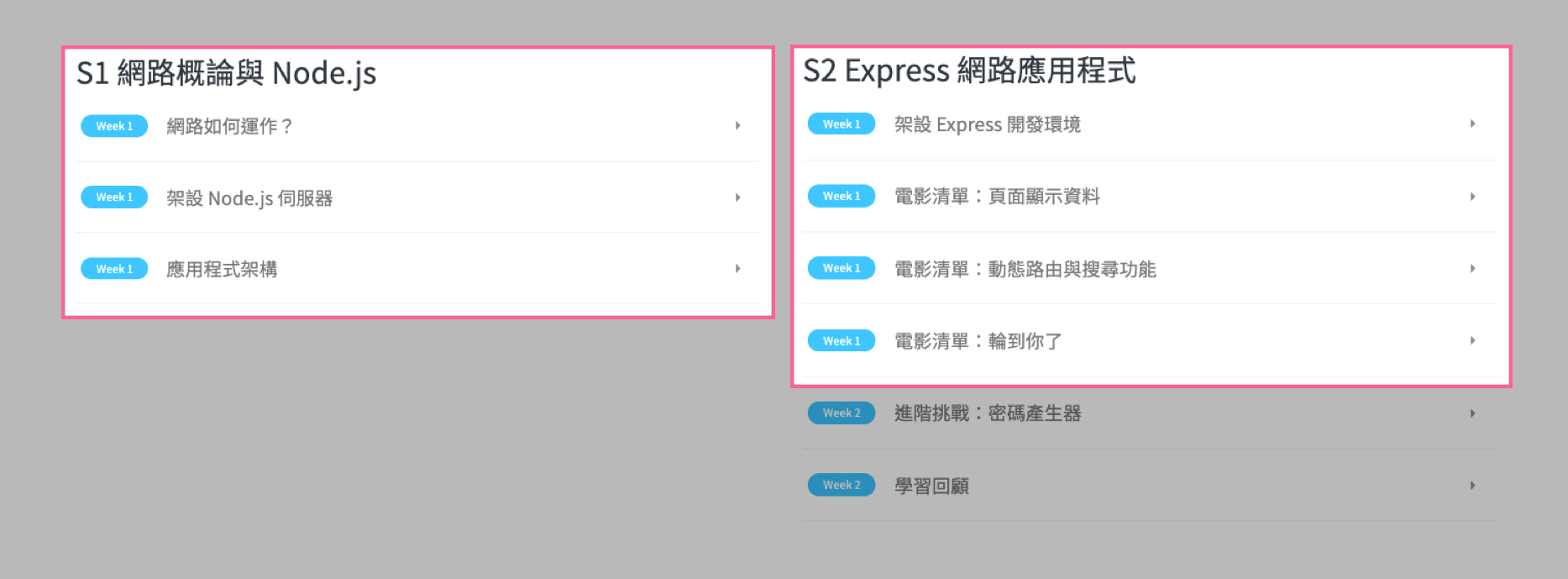Expand the 電影清單：輪到你了 arrow

point(1472,341)
